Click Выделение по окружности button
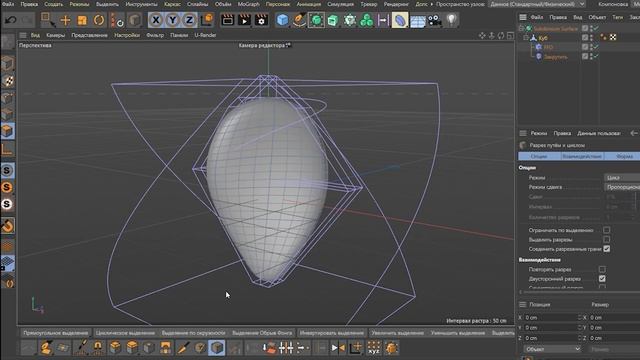This screenshot has height=360, width=640. coord(193,333)
